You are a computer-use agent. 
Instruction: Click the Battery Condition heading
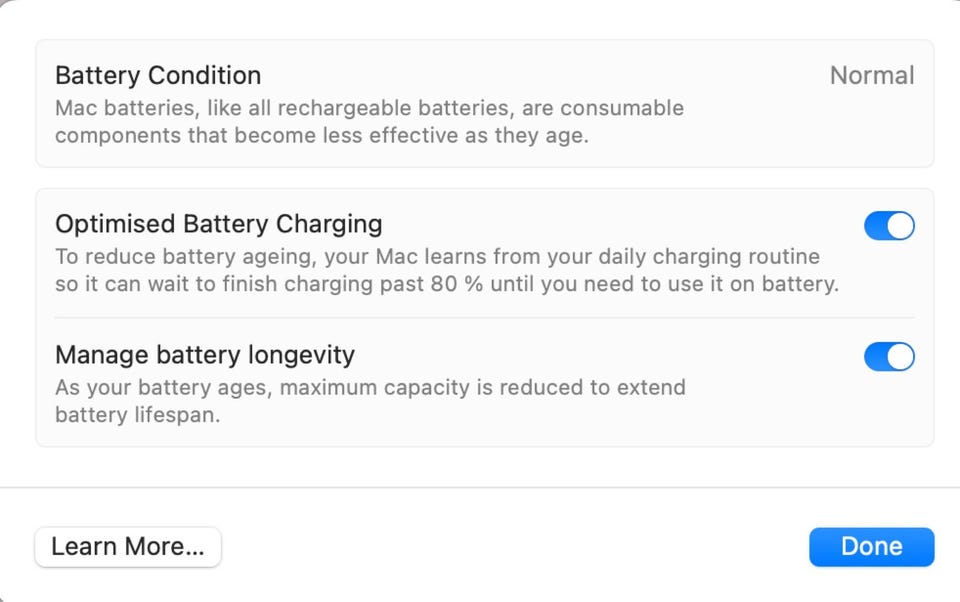click(x=158, y=76)
